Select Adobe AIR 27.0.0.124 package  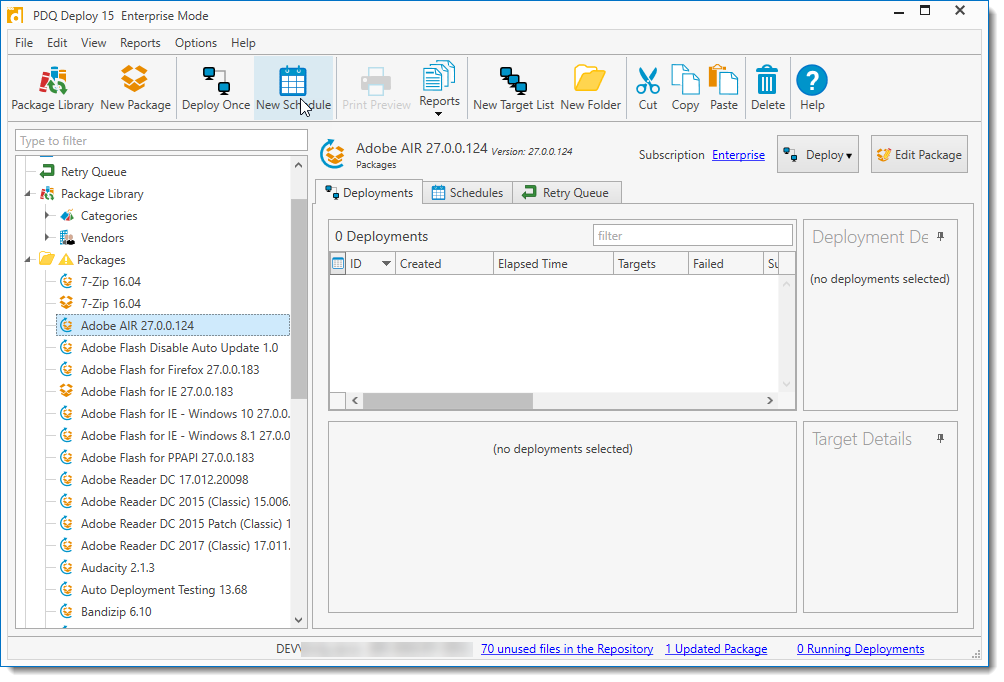(x=173, y=325)
